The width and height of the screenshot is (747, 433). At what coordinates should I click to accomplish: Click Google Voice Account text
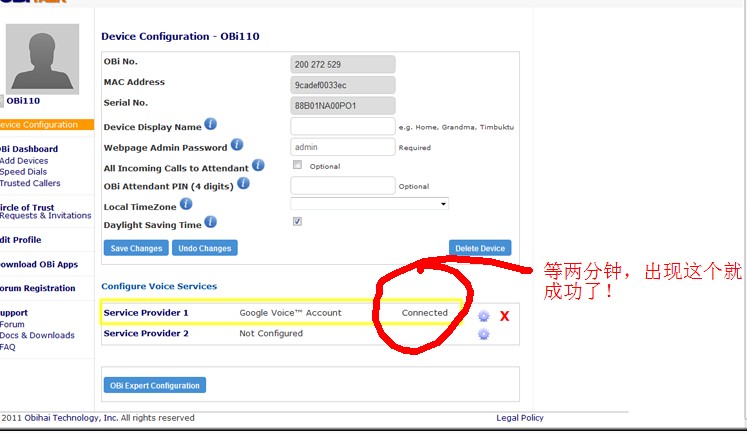[x=290, y=313]
